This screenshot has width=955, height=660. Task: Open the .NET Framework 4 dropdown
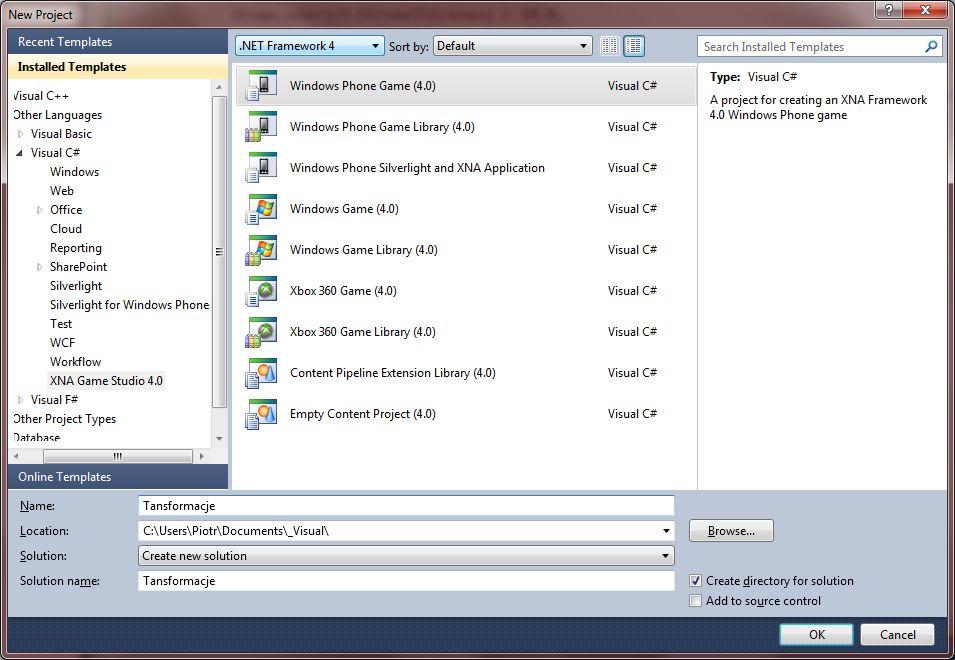pyautogui.click(x=310, y=46)
